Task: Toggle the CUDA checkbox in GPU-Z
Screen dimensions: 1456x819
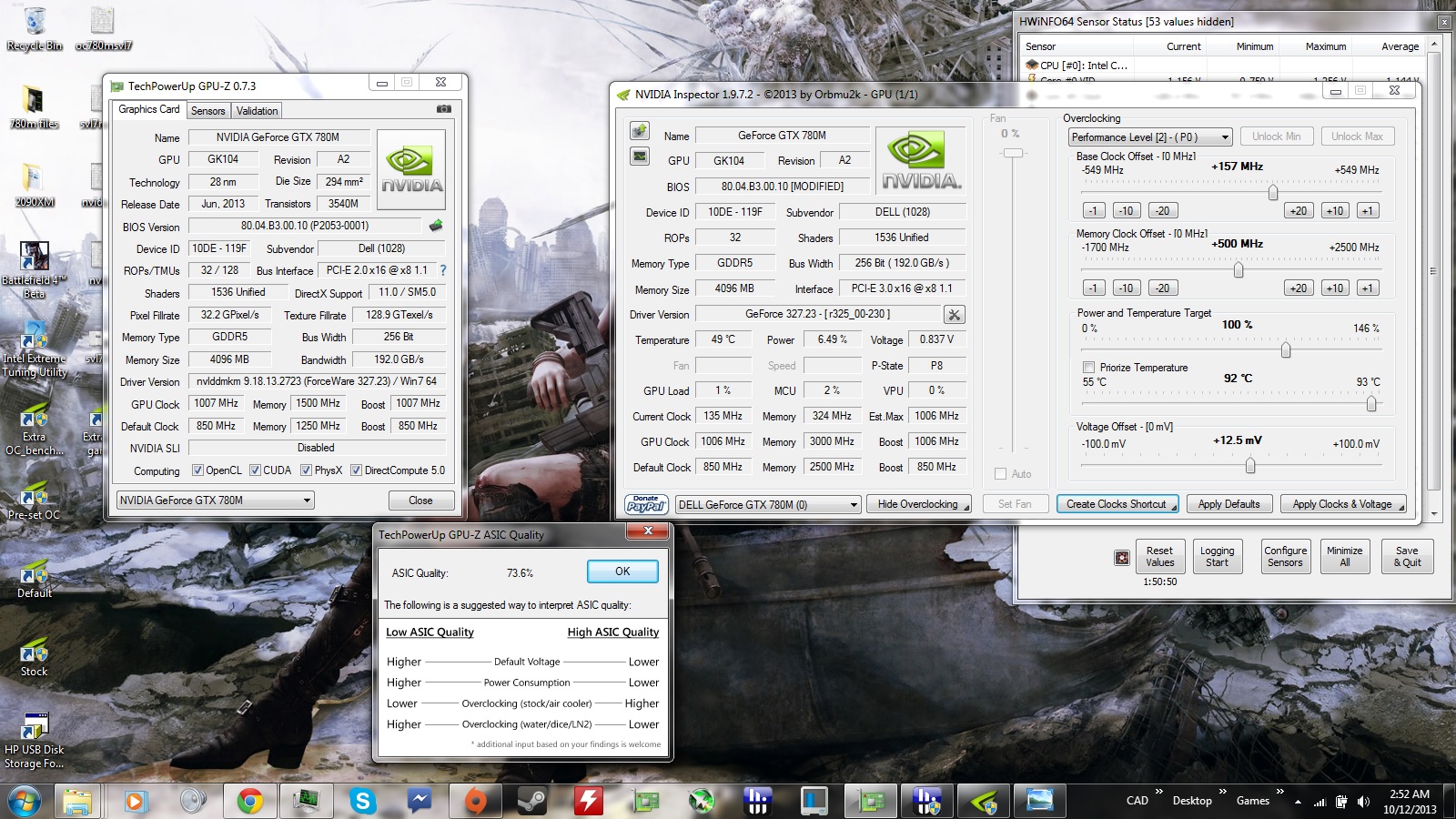Action: (255, 470)
